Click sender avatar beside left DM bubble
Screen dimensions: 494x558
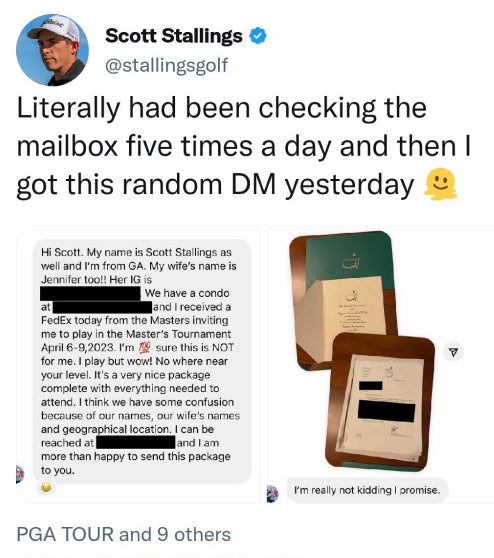coord(20,474)
